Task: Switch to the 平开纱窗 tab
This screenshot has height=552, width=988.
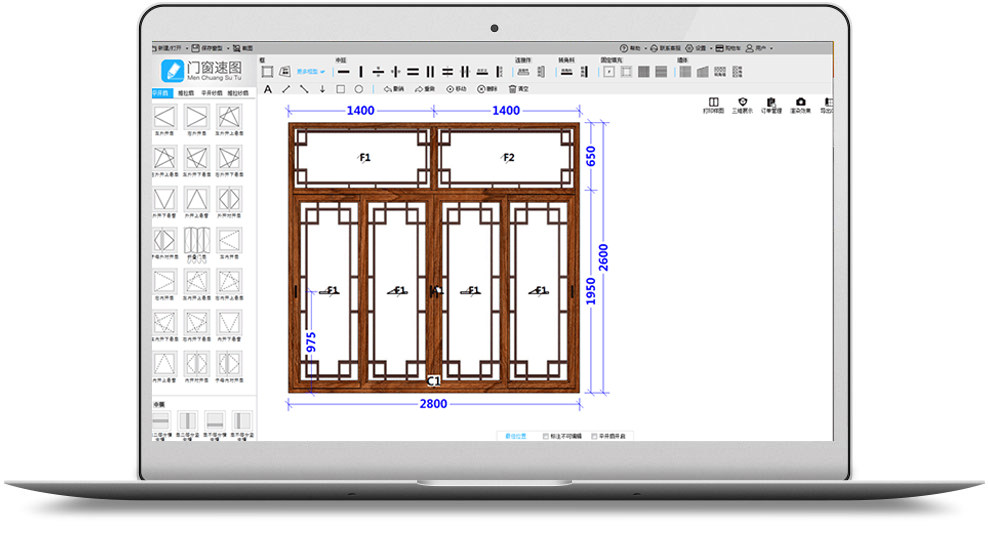Action: click(212, 93)
